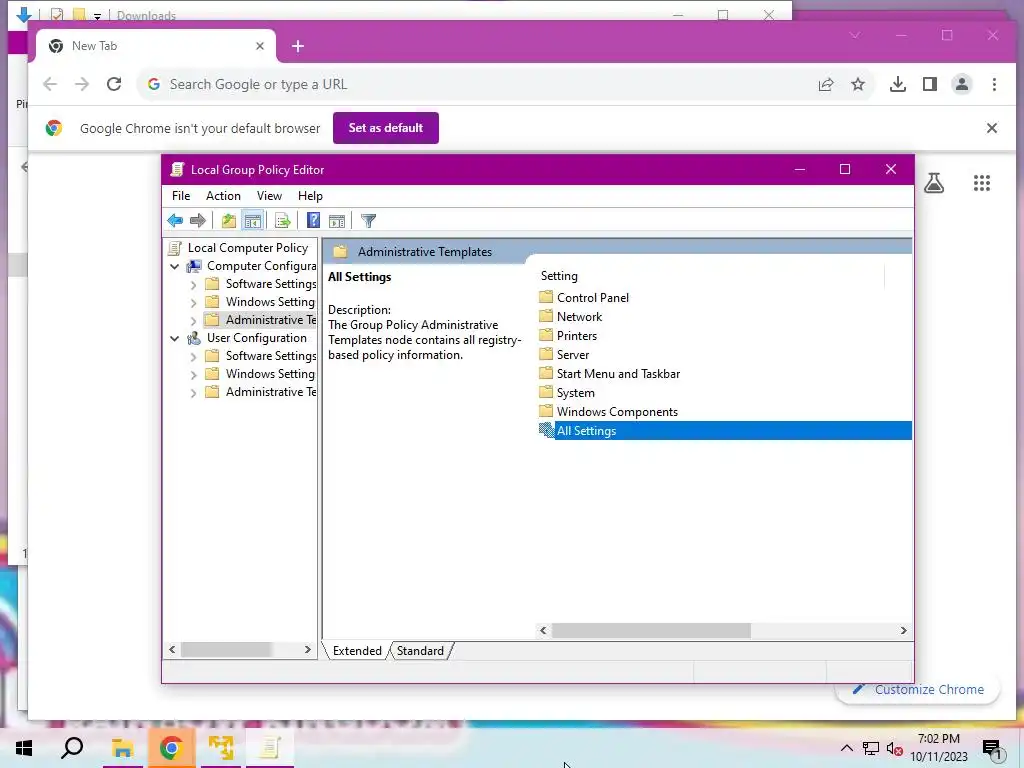1024x768 pixels.
Task: Open the Network folder
Action: click(x=579, y=316)
